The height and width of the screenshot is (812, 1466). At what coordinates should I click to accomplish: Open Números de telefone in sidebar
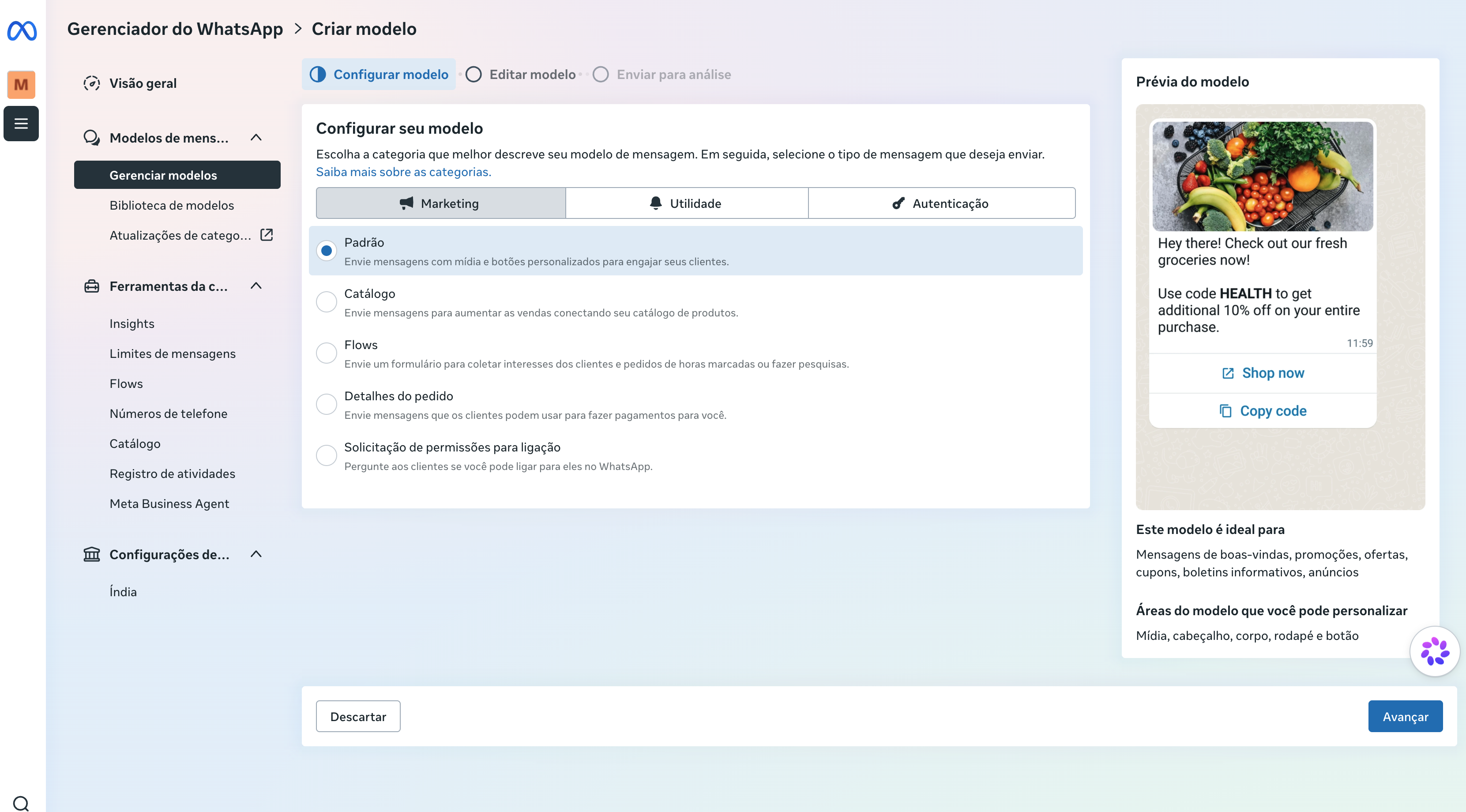(169, 414)
